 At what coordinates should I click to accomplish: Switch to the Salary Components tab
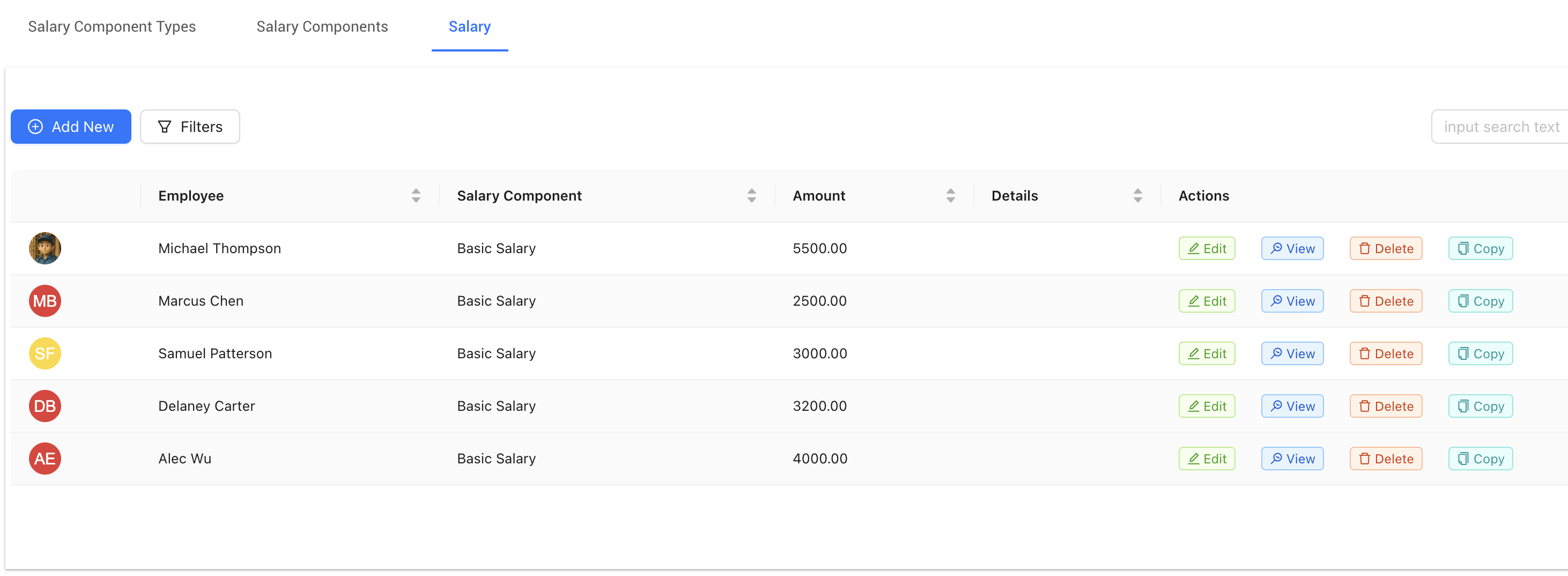322,26
